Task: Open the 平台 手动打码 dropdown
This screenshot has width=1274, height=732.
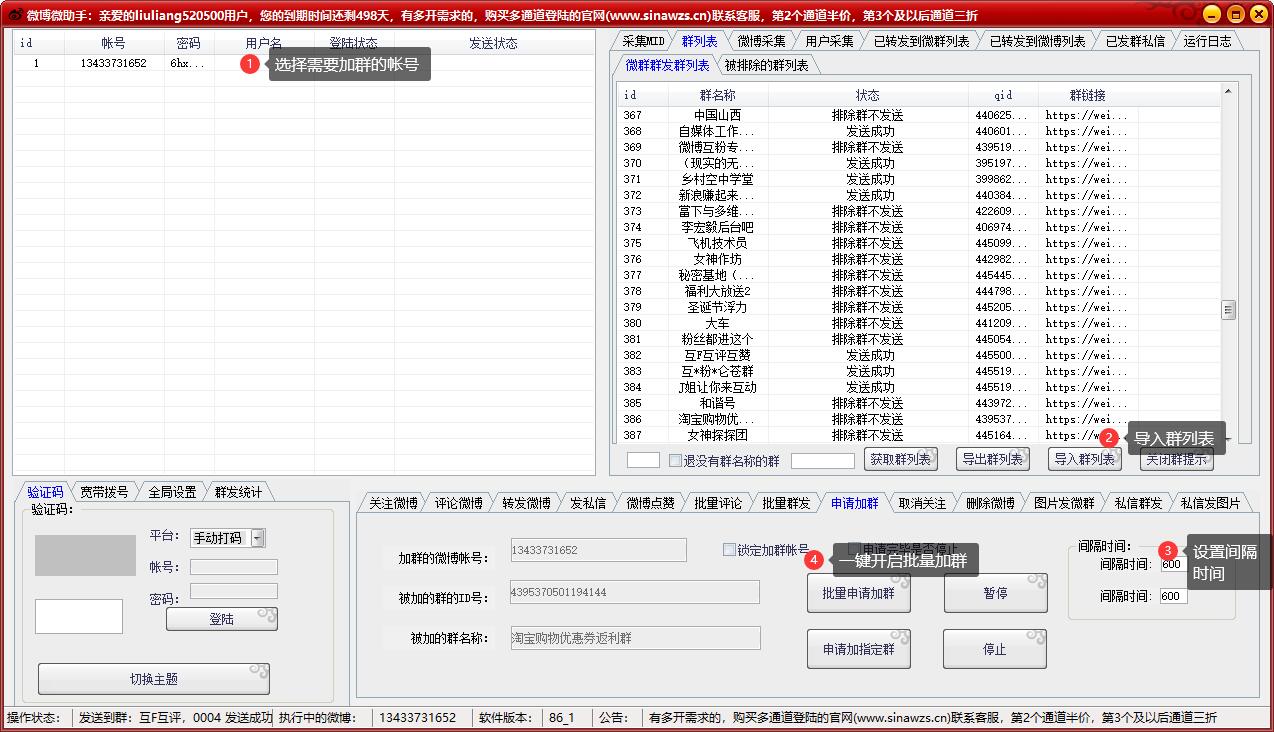Action: click(258, 538)
